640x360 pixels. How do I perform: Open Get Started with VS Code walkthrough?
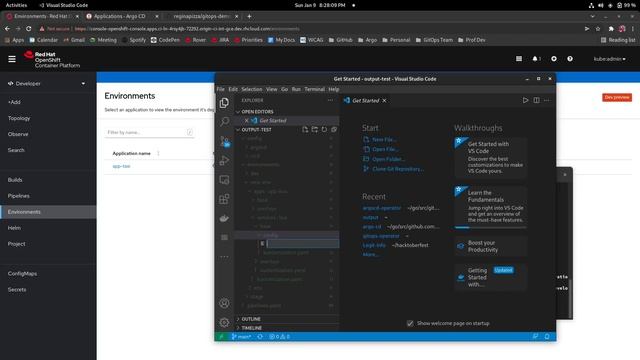(x=490, y=158)
